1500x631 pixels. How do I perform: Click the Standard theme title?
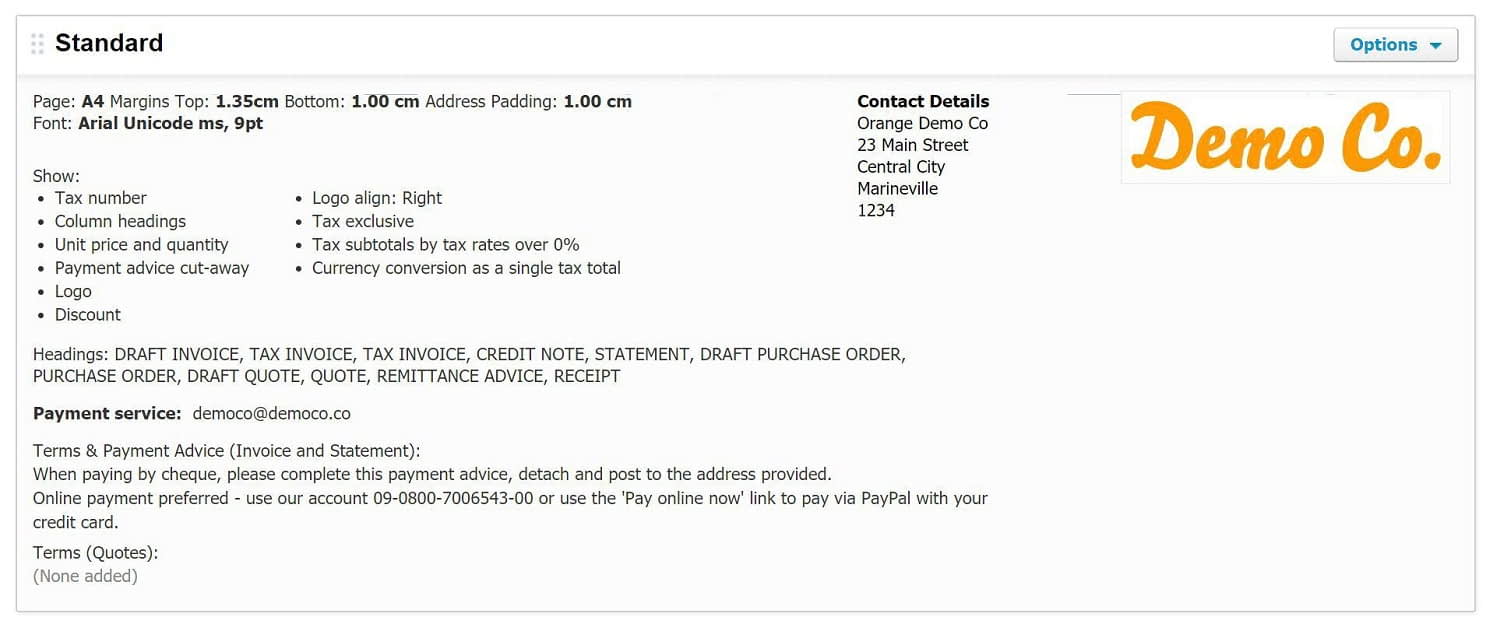click(x=109, y=43)
